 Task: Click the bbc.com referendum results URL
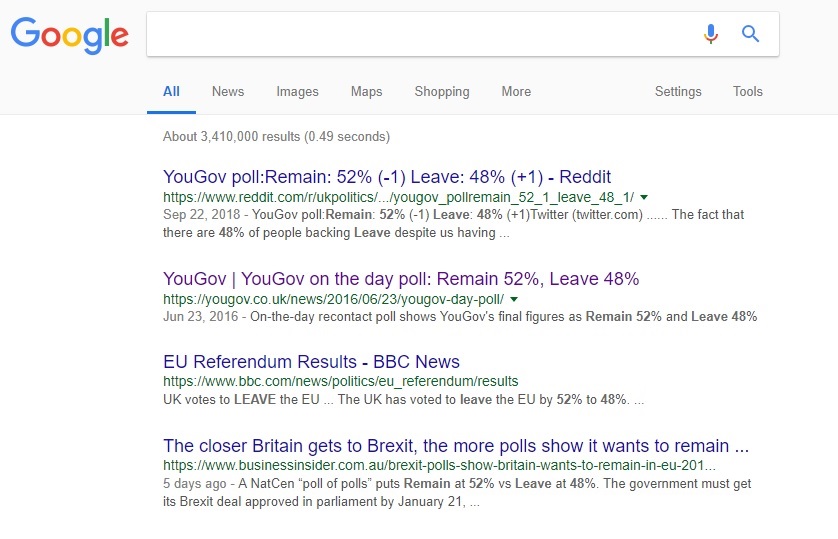tap(340, 381)
